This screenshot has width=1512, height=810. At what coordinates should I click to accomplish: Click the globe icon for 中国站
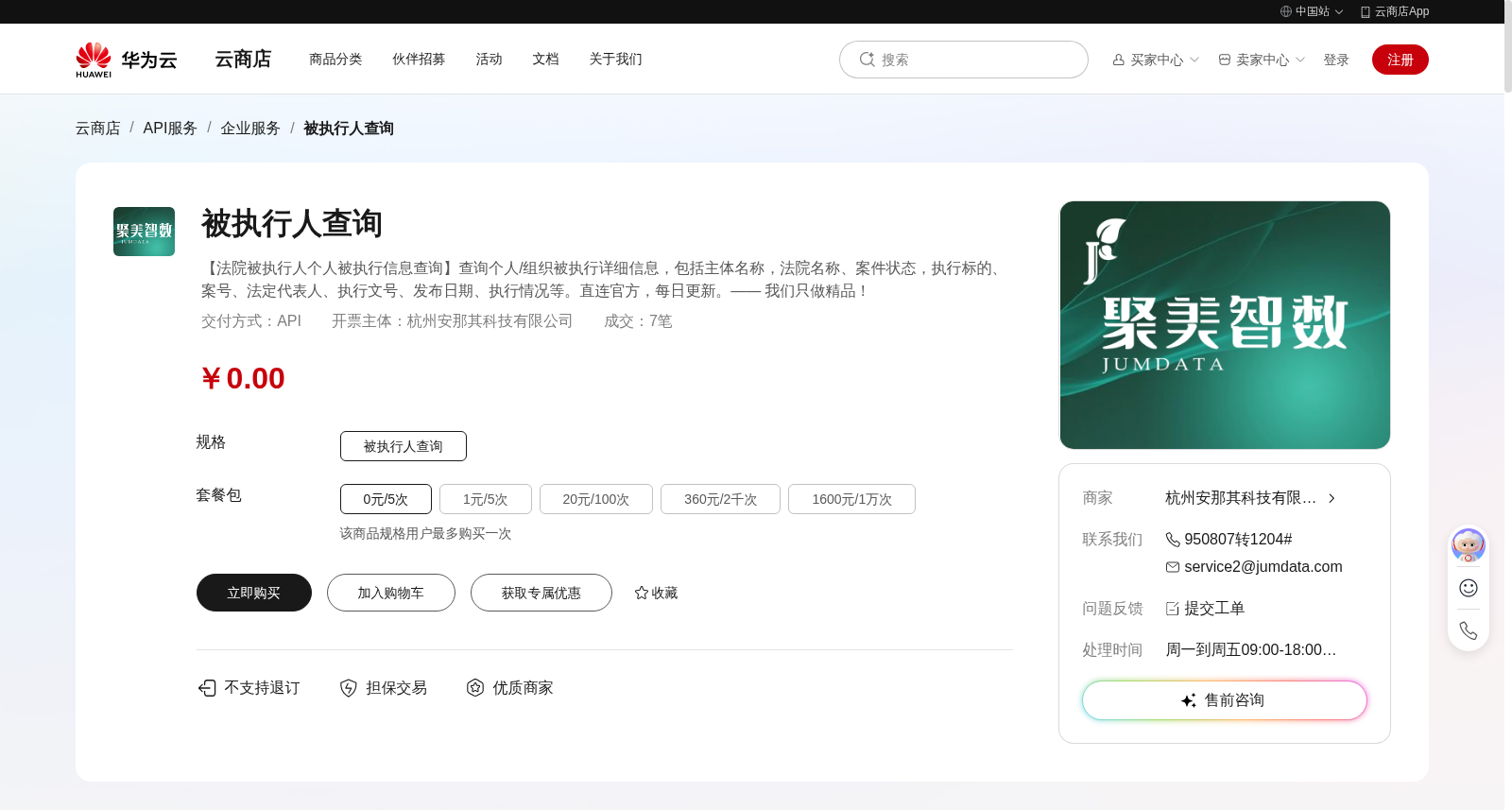click(1286, 11)
